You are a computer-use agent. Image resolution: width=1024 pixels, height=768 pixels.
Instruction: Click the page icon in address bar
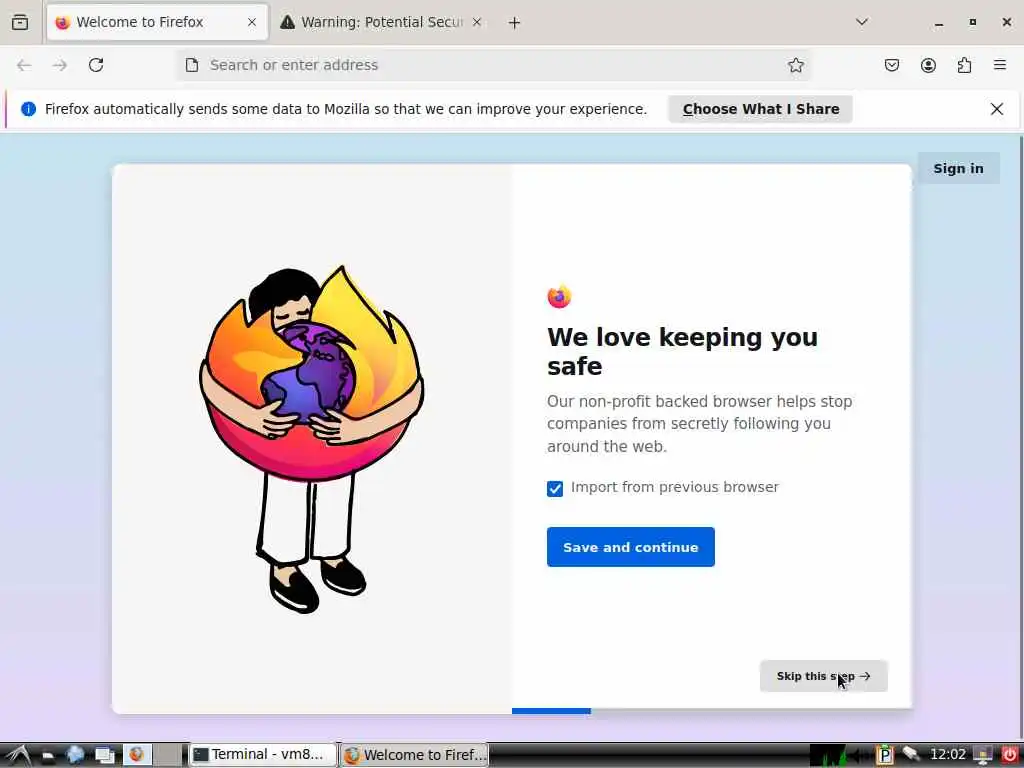click(191, 65)
